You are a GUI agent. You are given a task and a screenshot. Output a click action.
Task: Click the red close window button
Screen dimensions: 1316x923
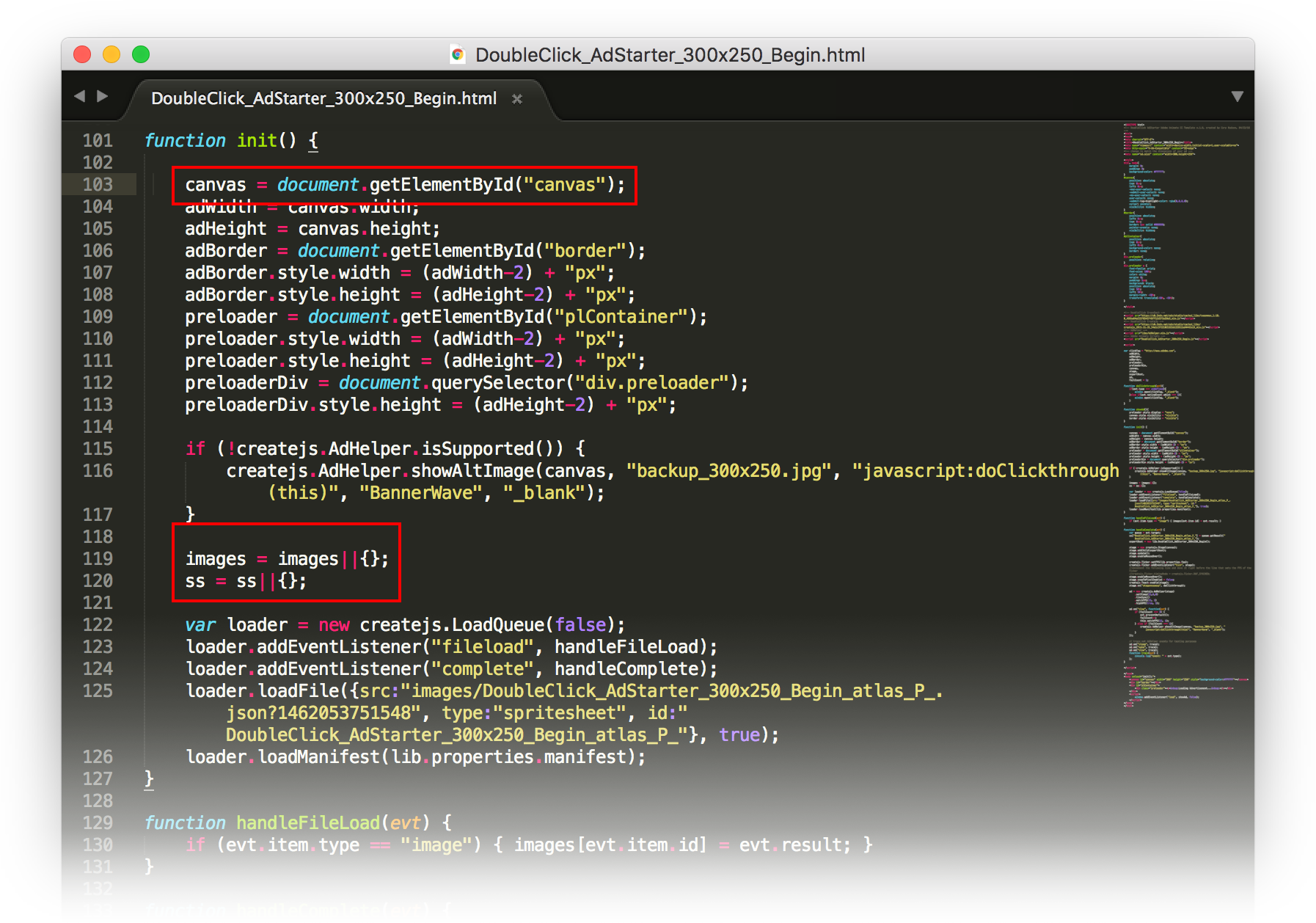pyautogui.click(x=82, y=54)
